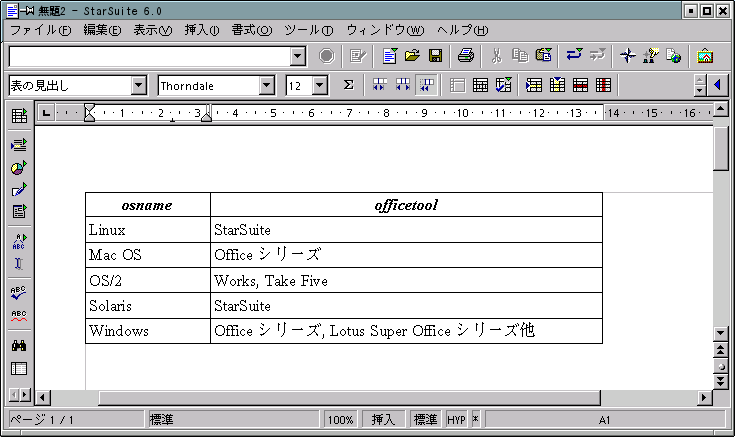Toggle AutoSpellcheck red underline ABC icon
The image size is (735, 437).
click(19, 316)
